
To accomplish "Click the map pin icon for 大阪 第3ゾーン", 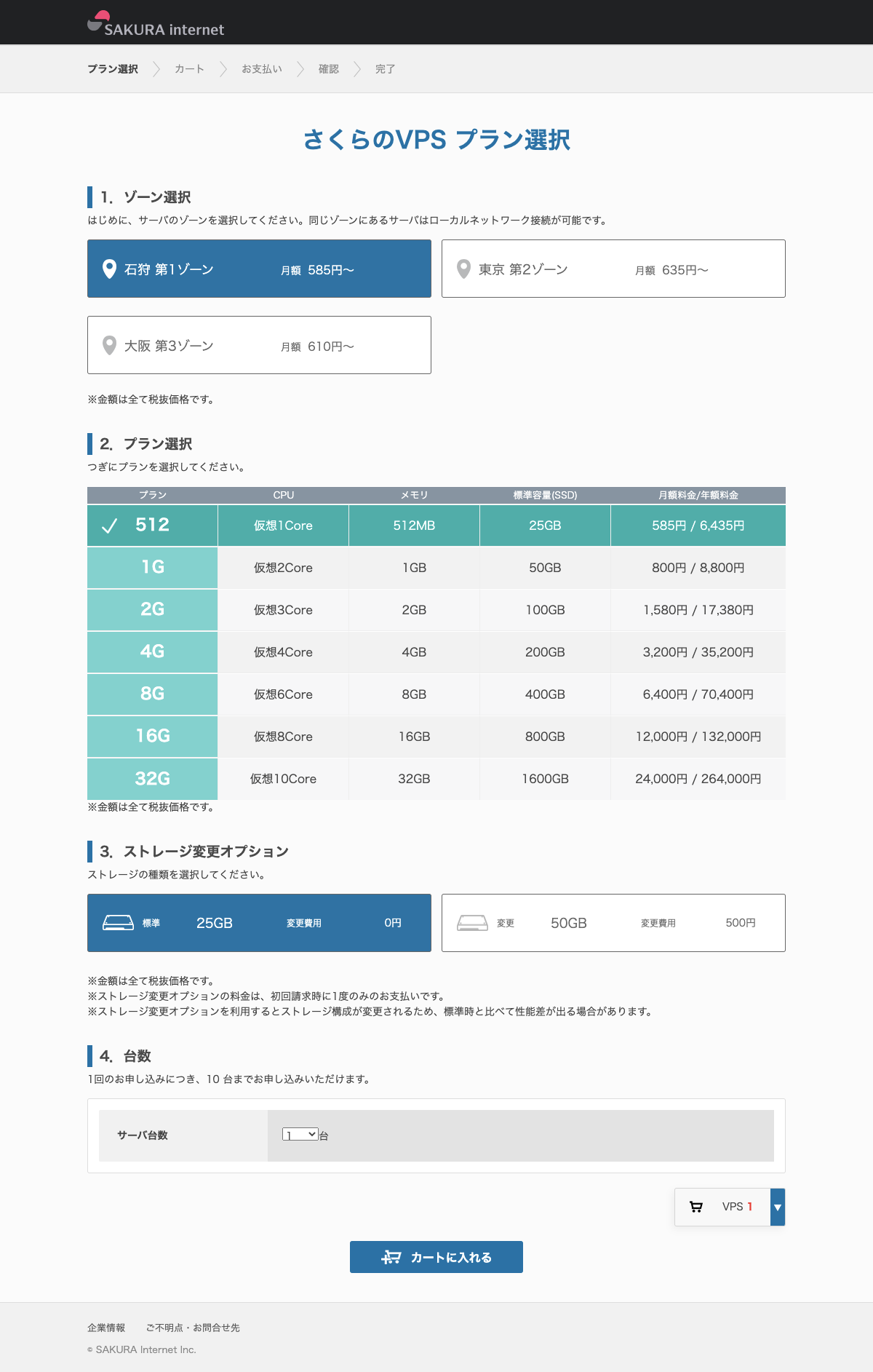I will point(109,346).
